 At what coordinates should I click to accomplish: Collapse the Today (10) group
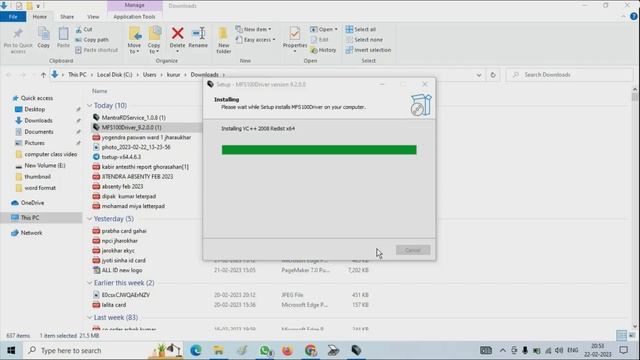click(x=89, y=106)
